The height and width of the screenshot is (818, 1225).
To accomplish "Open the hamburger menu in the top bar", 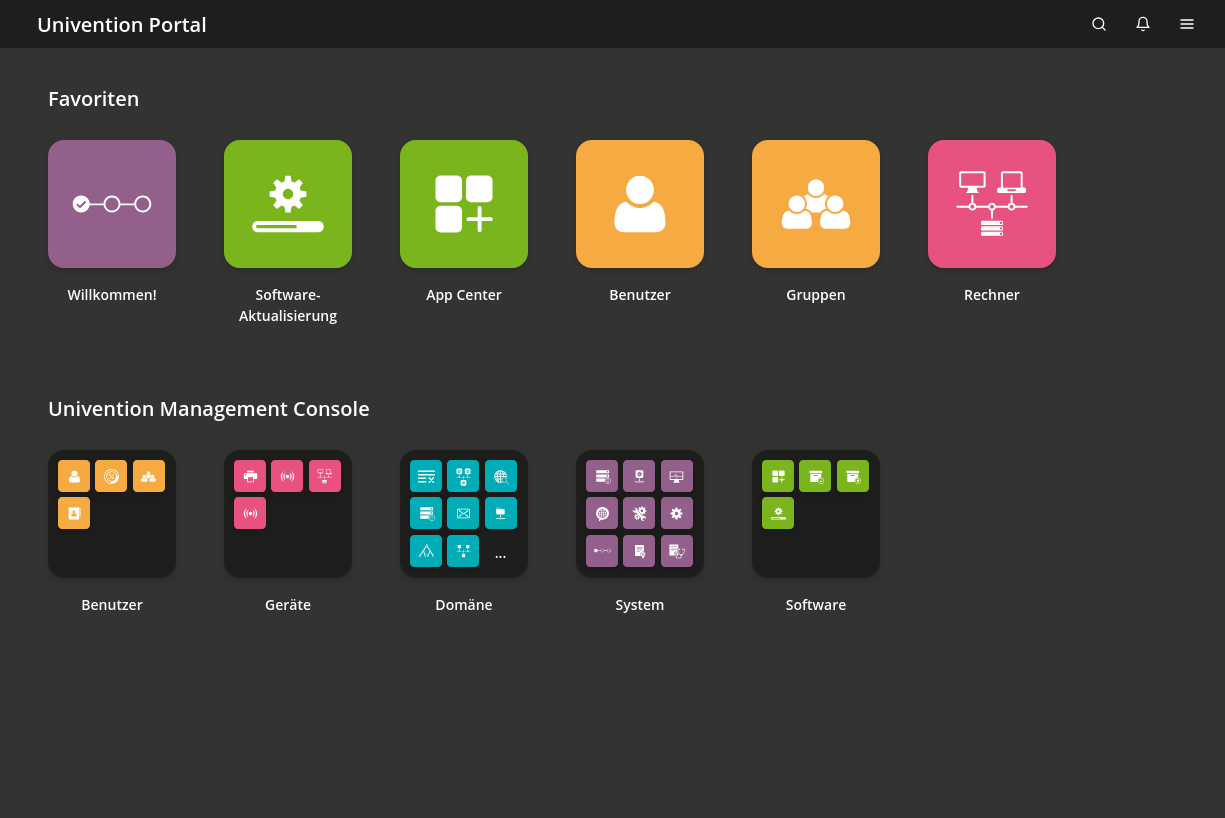I will pos(1187,24).
